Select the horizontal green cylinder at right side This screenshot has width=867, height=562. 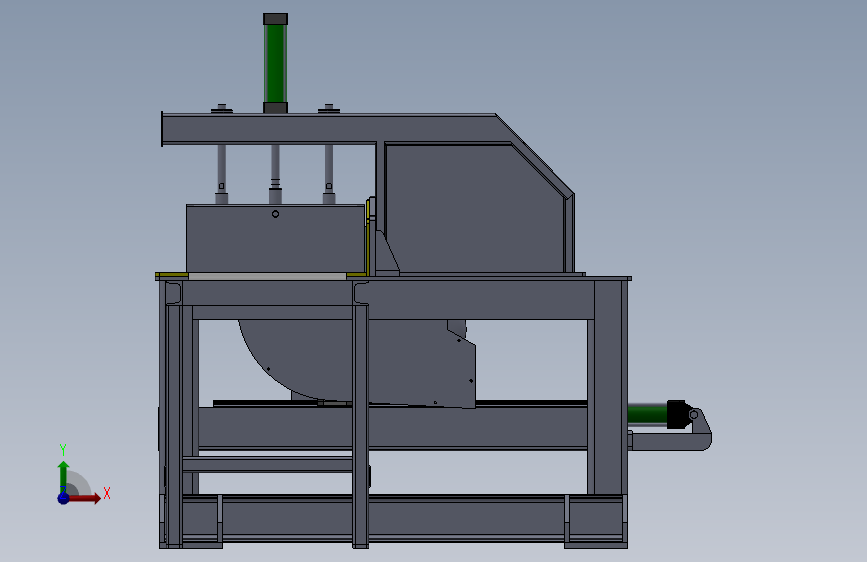(x=647, y=414)
